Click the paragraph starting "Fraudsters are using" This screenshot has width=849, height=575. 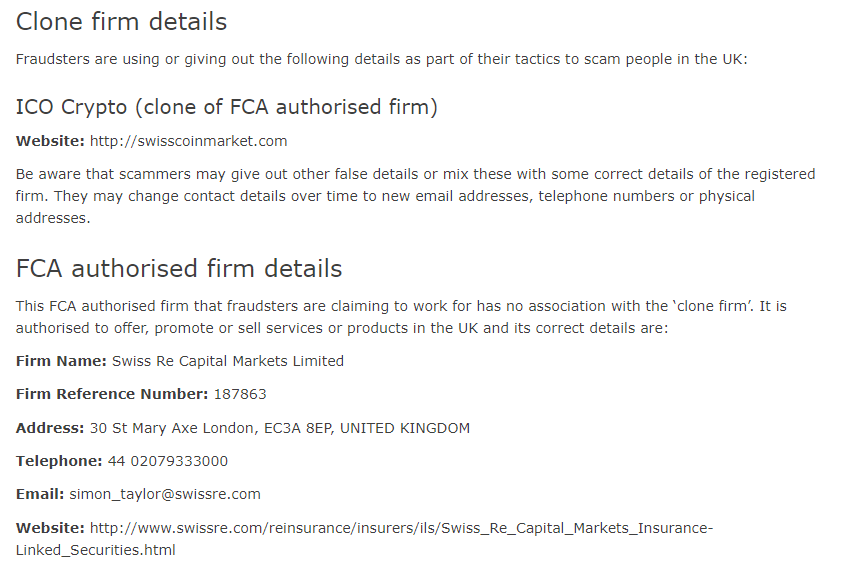[x=381, y=59]
